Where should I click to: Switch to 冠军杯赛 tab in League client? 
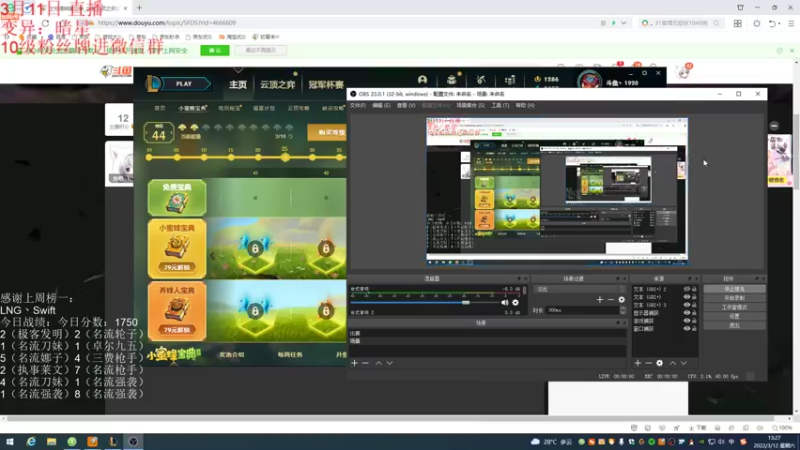326,85
